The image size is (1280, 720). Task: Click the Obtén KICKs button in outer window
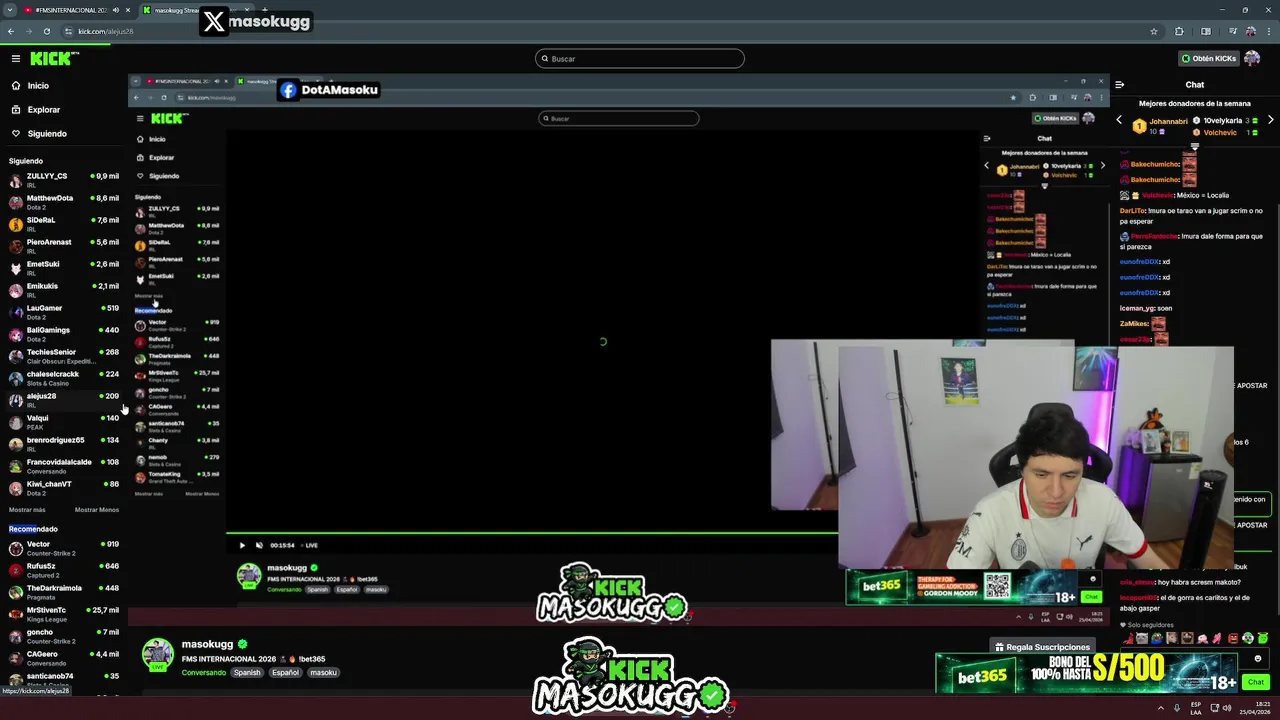coord(1208,59)
